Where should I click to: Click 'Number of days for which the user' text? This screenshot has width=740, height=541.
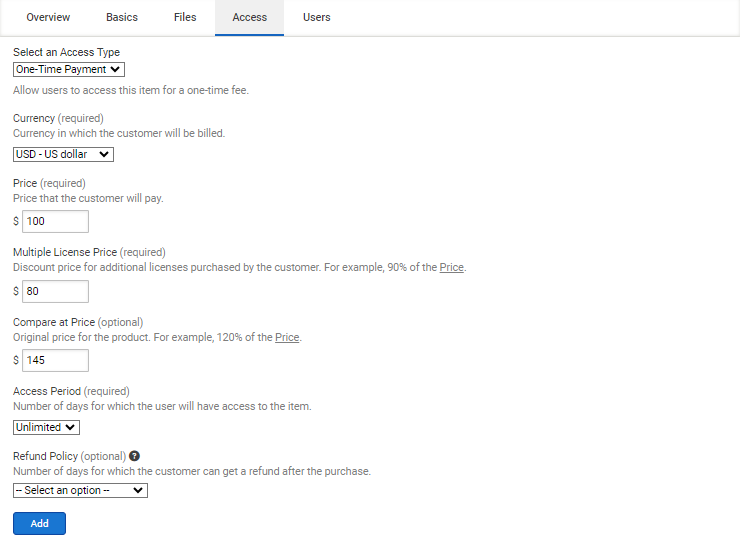point(162,406)
